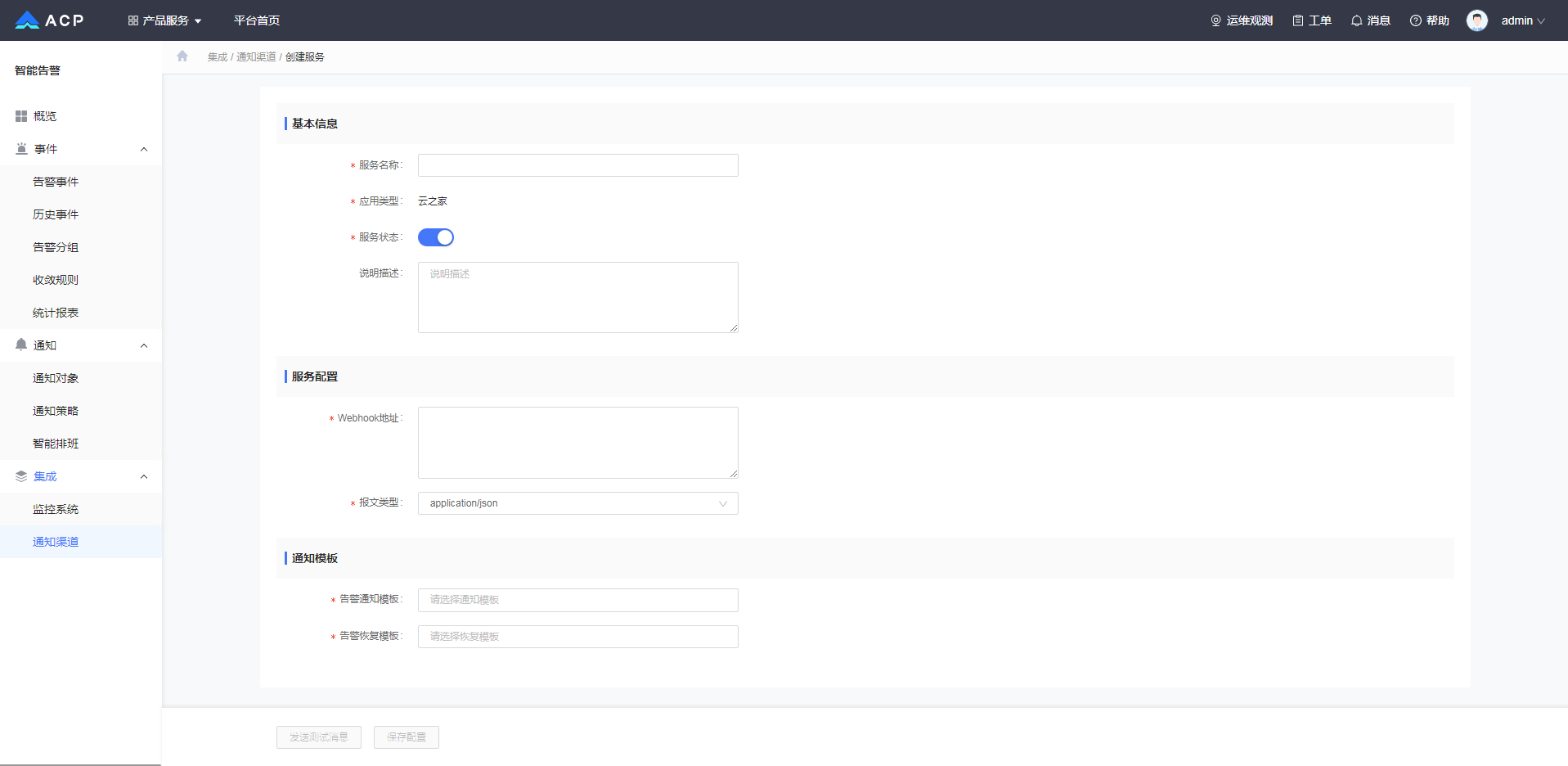Click the 发送测试消息 button

(x=319, y=737)
